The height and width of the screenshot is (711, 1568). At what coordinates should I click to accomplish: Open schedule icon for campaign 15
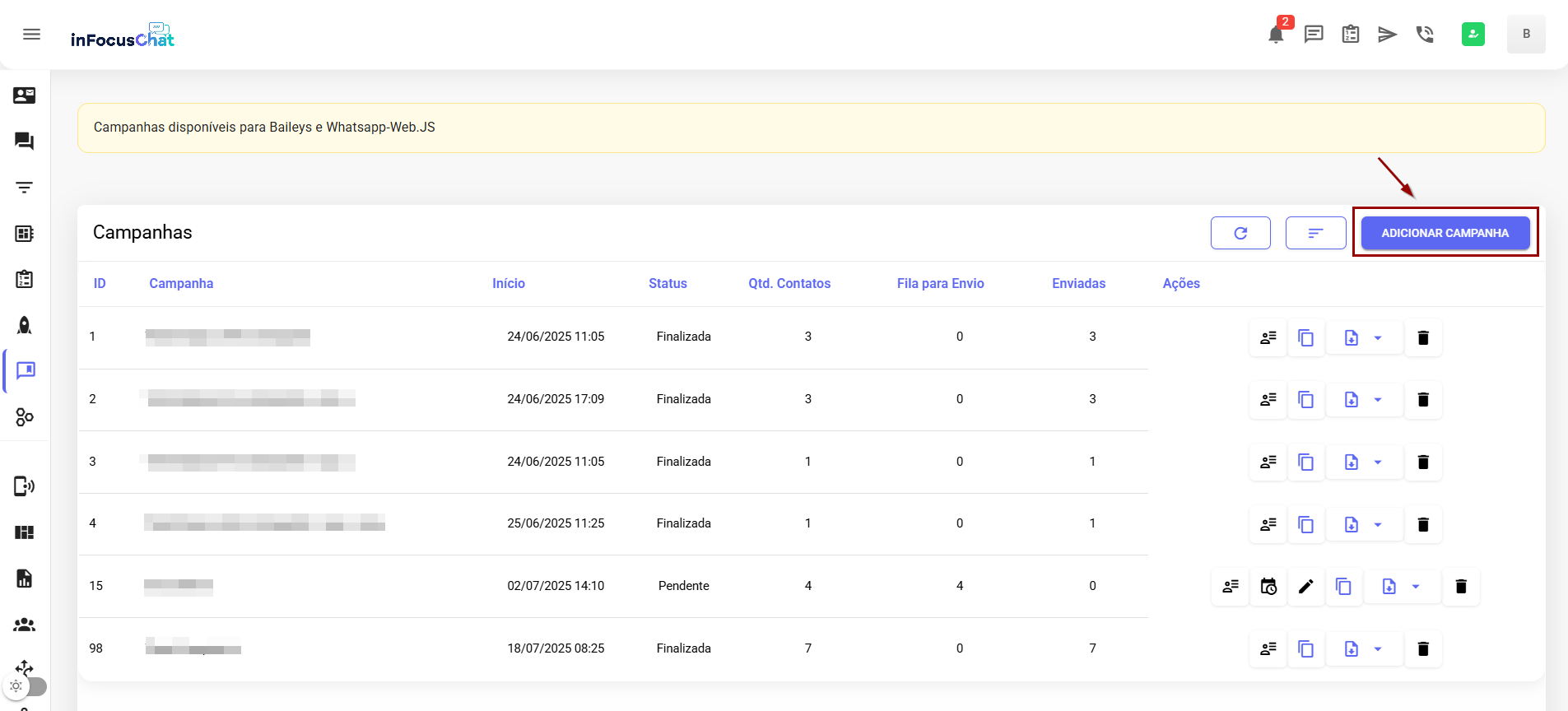tap(1268, 587)
